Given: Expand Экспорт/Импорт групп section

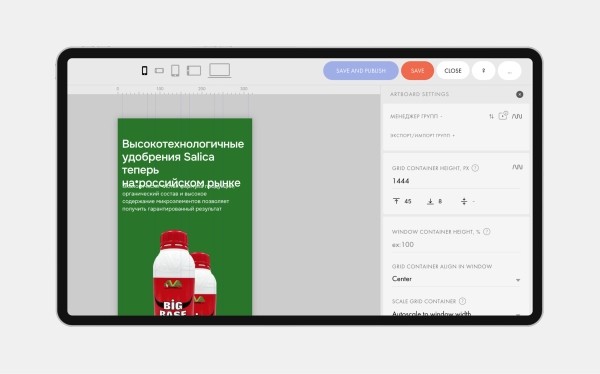Looking at the screenshot, I should pyautogui.click(x=422, y=136).
